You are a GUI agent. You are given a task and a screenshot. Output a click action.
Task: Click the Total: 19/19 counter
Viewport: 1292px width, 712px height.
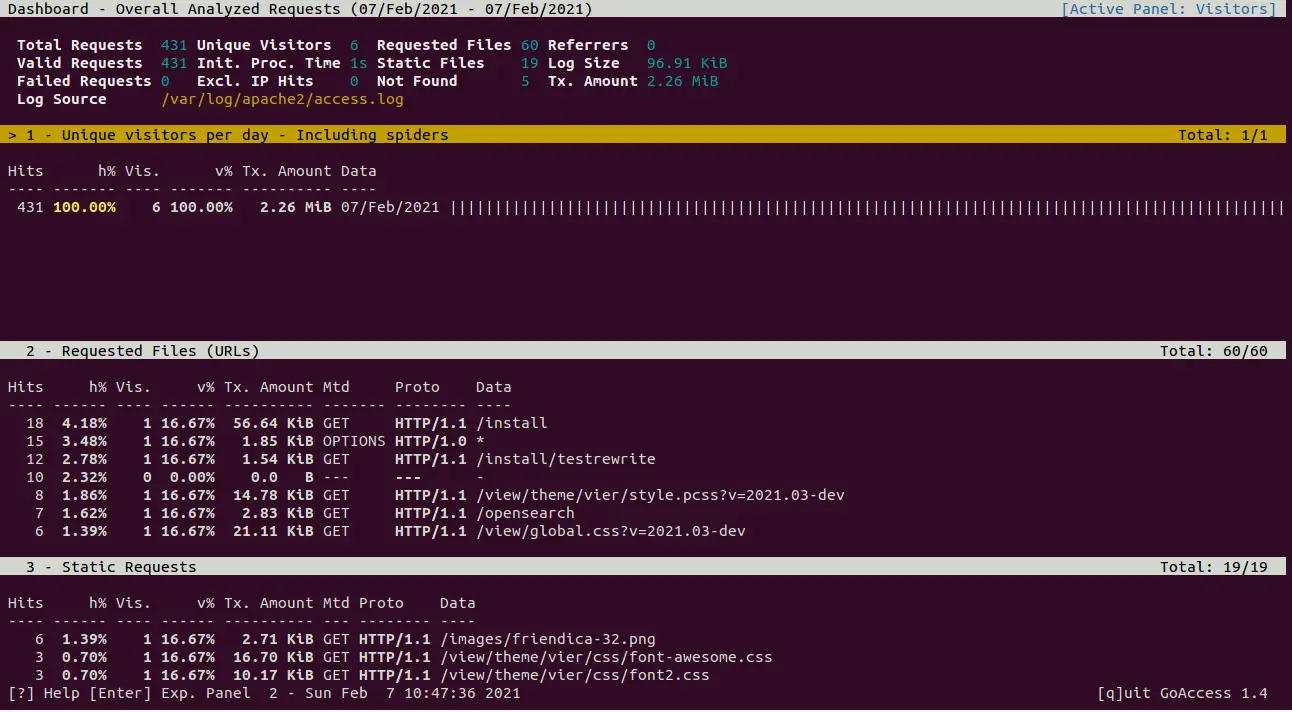[x=1214, y=567]
